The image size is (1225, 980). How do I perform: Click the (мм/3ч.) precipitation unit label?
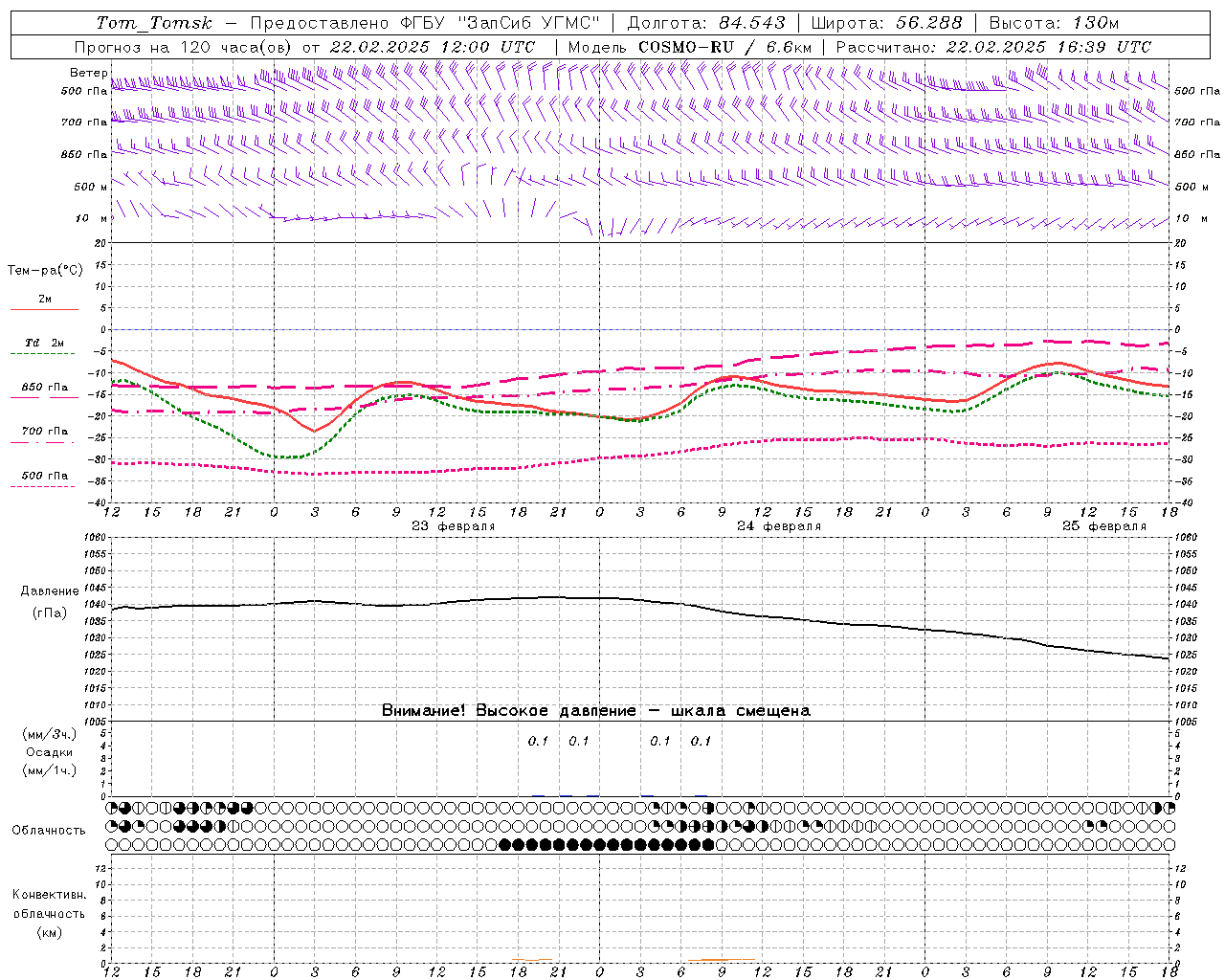point(50,734)
